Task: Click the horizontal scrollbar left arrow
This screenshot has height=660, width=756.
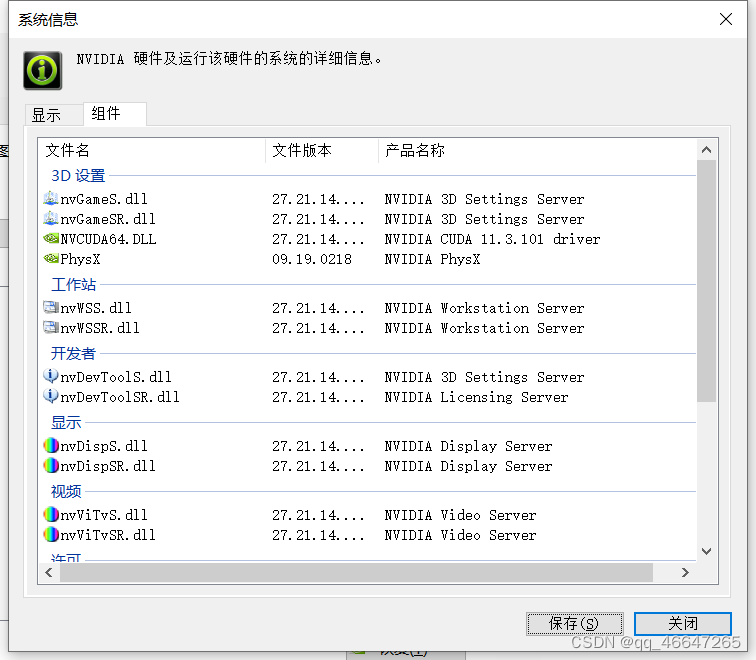Action: click(49, 572)
